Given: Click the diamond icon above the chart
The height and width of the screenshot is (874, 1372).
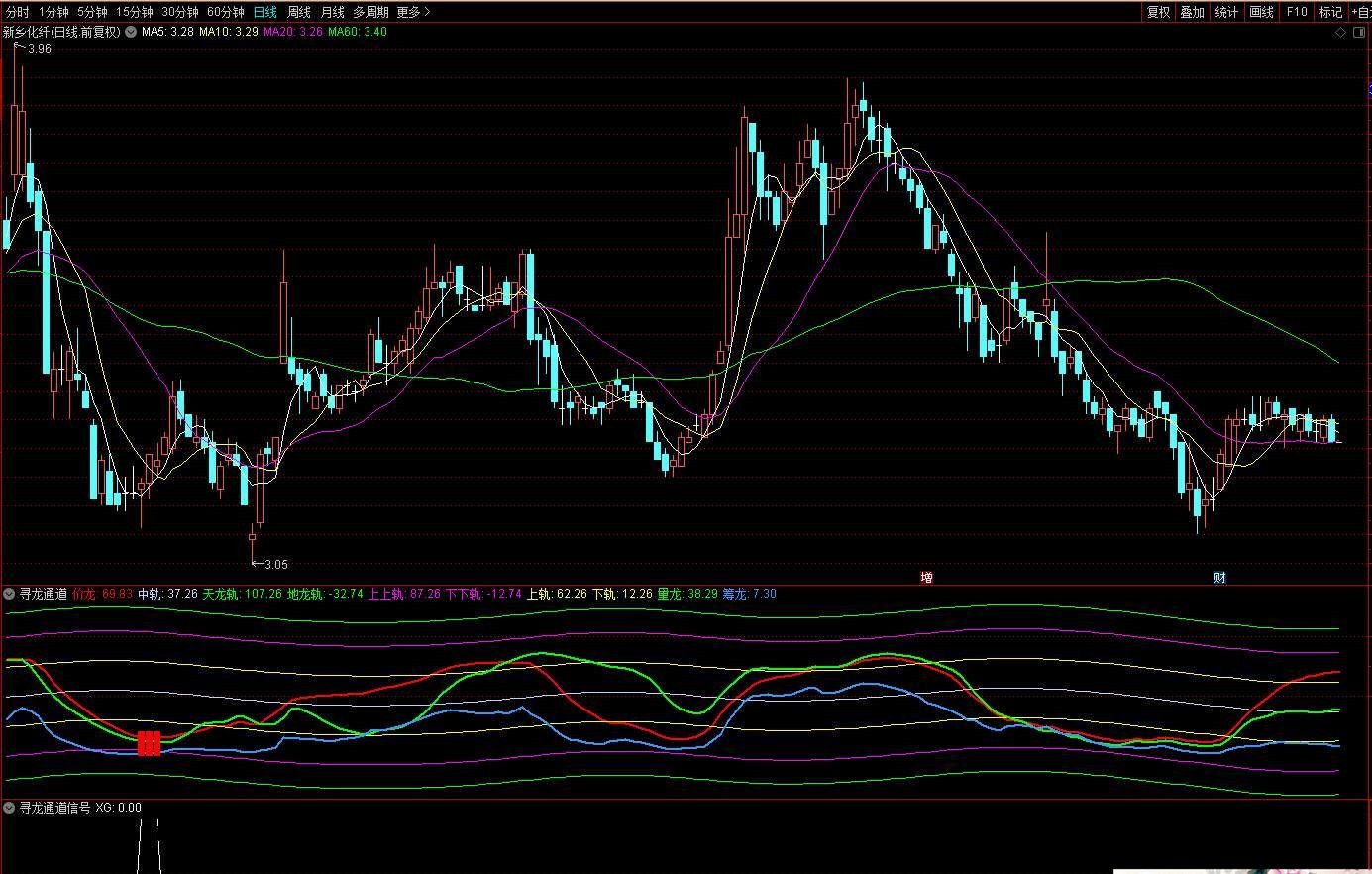Looking at the screenshot, I should click(1340, 33).
